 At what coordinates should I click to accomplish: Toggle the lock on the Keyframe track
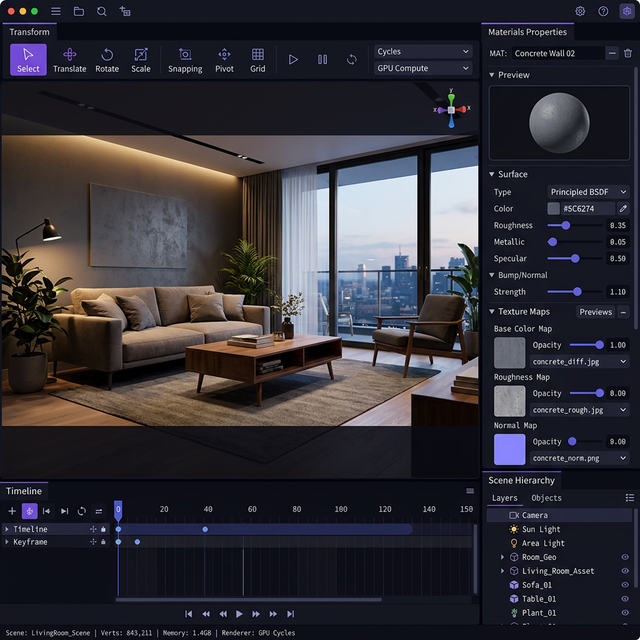[x=103, y=542]
